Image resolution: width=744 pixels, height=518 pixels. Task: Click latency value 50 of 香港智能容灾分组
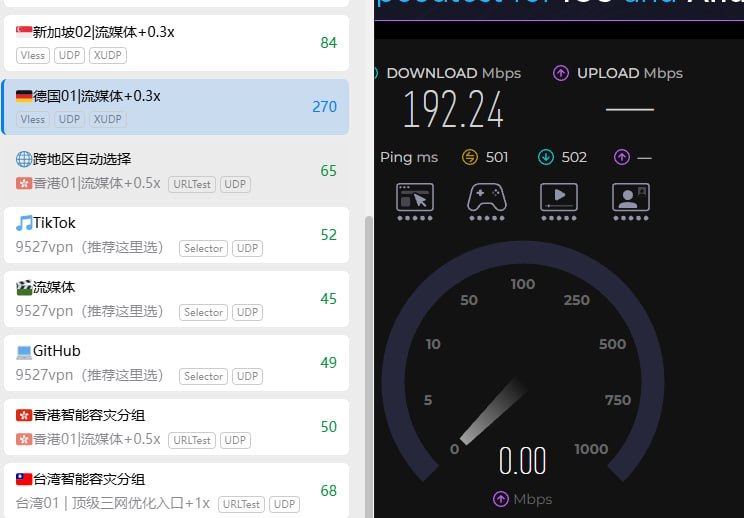click(x=328, y=427)
